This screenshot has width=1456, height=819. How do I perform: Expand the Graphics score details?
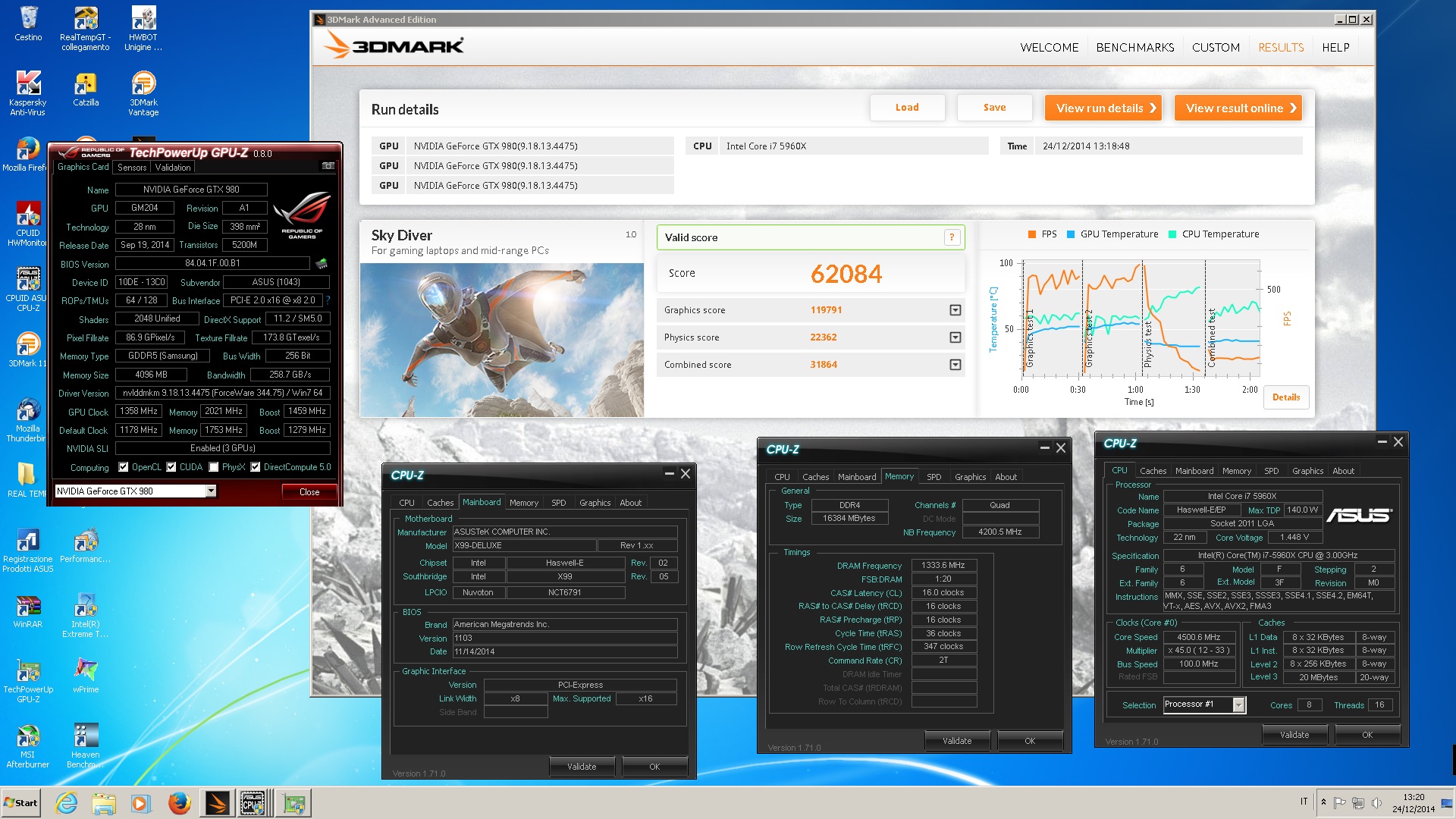click(x=955, y=310)
